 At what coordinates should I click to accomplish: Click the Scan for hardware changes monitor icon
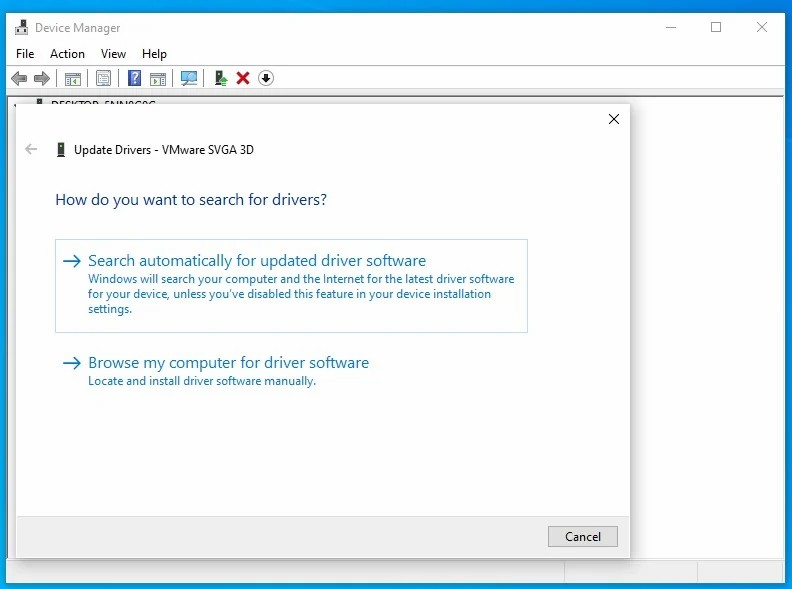189,78
